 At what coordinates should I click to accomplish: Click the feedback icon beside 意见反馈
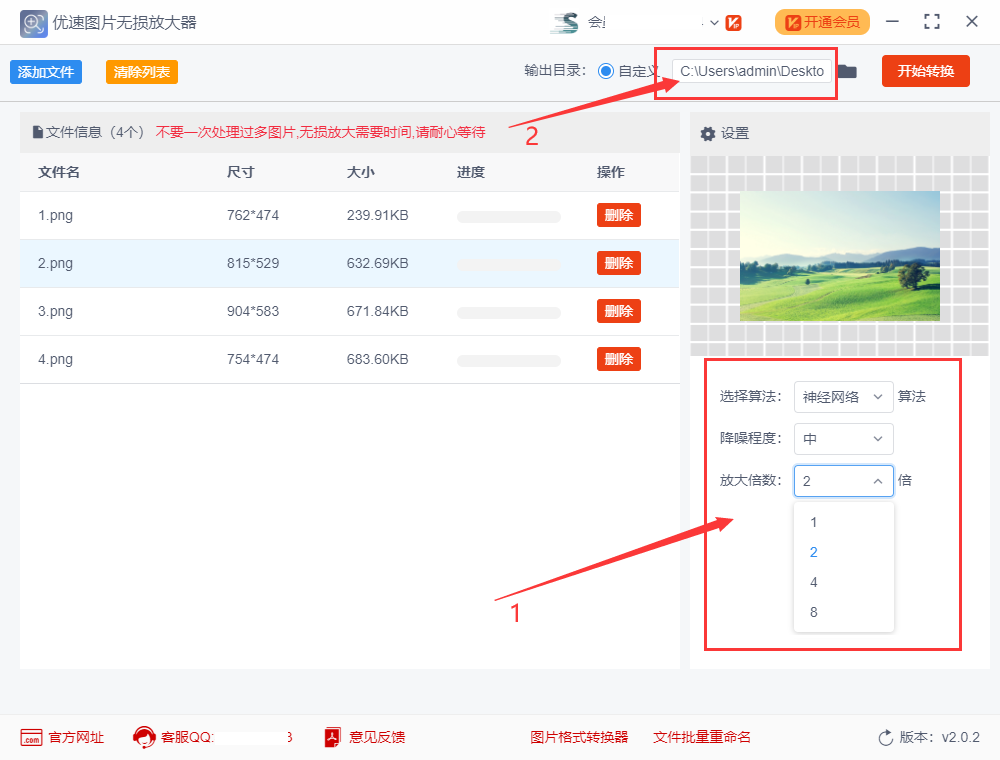tap(330, 737)
